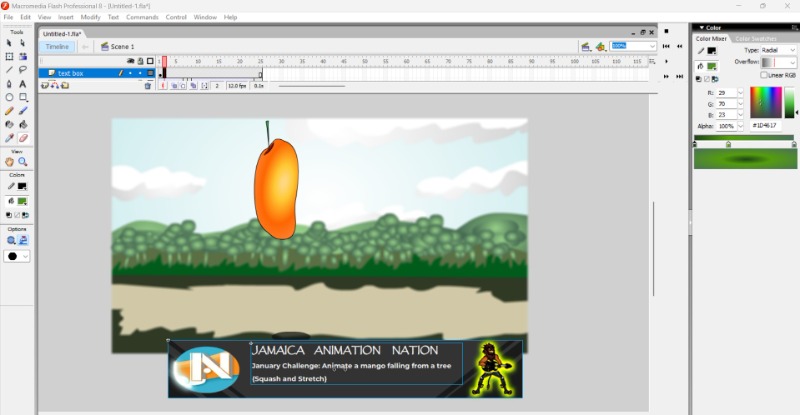
Task: Toggle show/hide all layers eye icon
Action: pyautogui.click(x=132, y=61)
